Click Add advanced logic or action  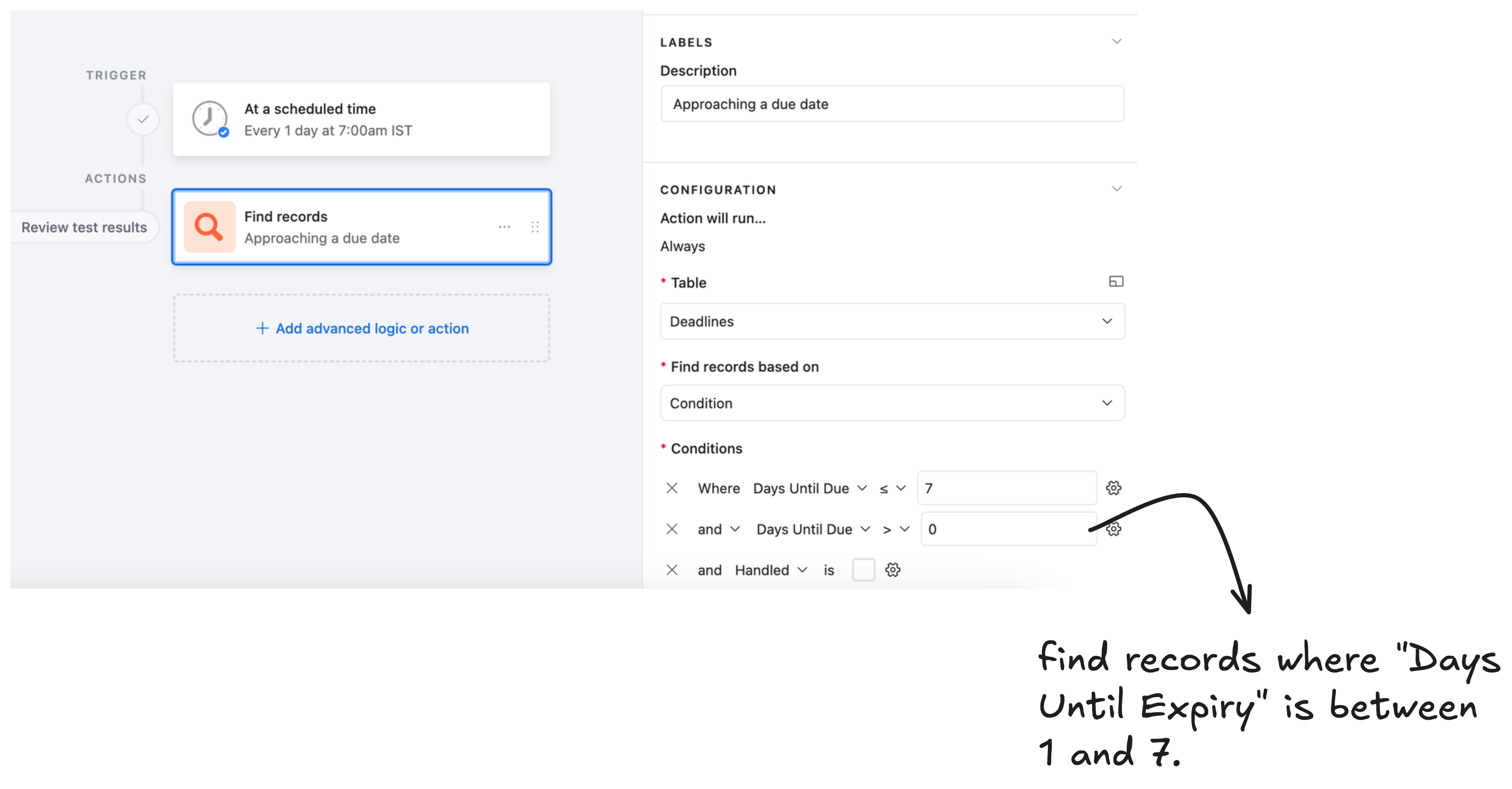coord(362,329)
